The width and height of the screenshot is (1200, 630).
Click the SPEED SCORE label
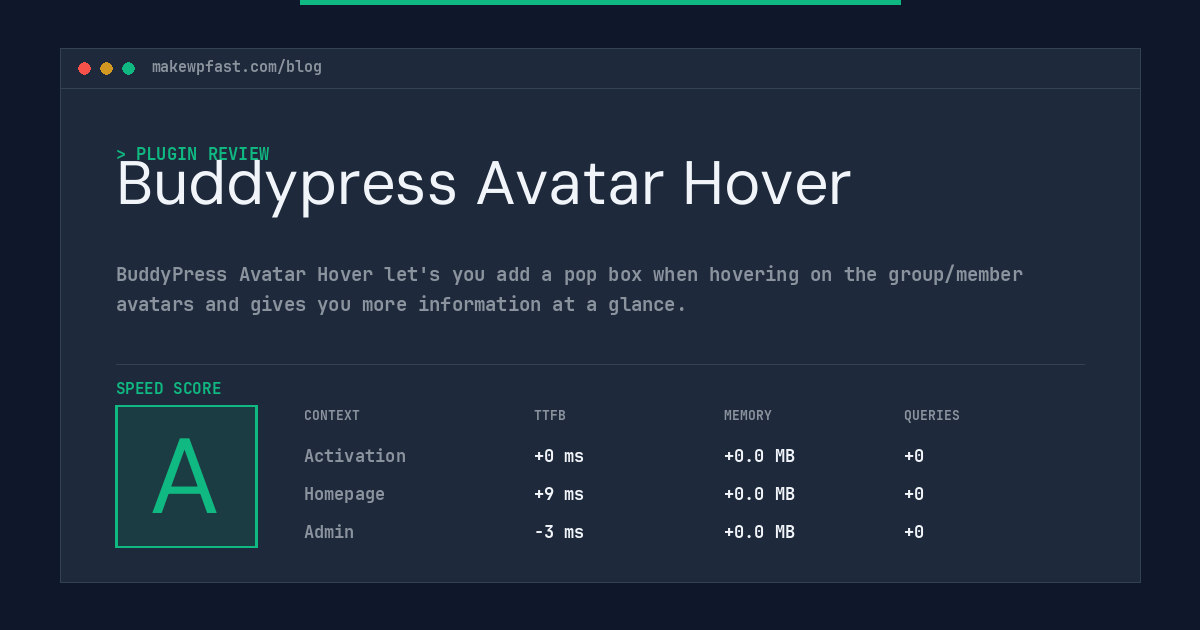[169, 389]
